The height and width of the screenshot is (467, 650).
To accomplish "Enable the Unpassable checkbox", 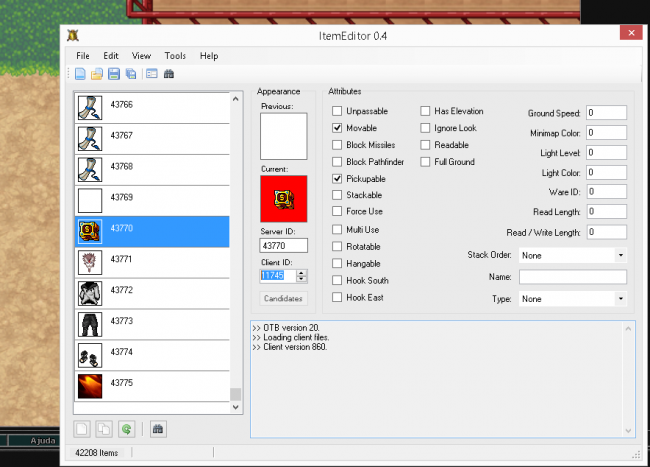I will pyautogui.click(x=337, y=111).
